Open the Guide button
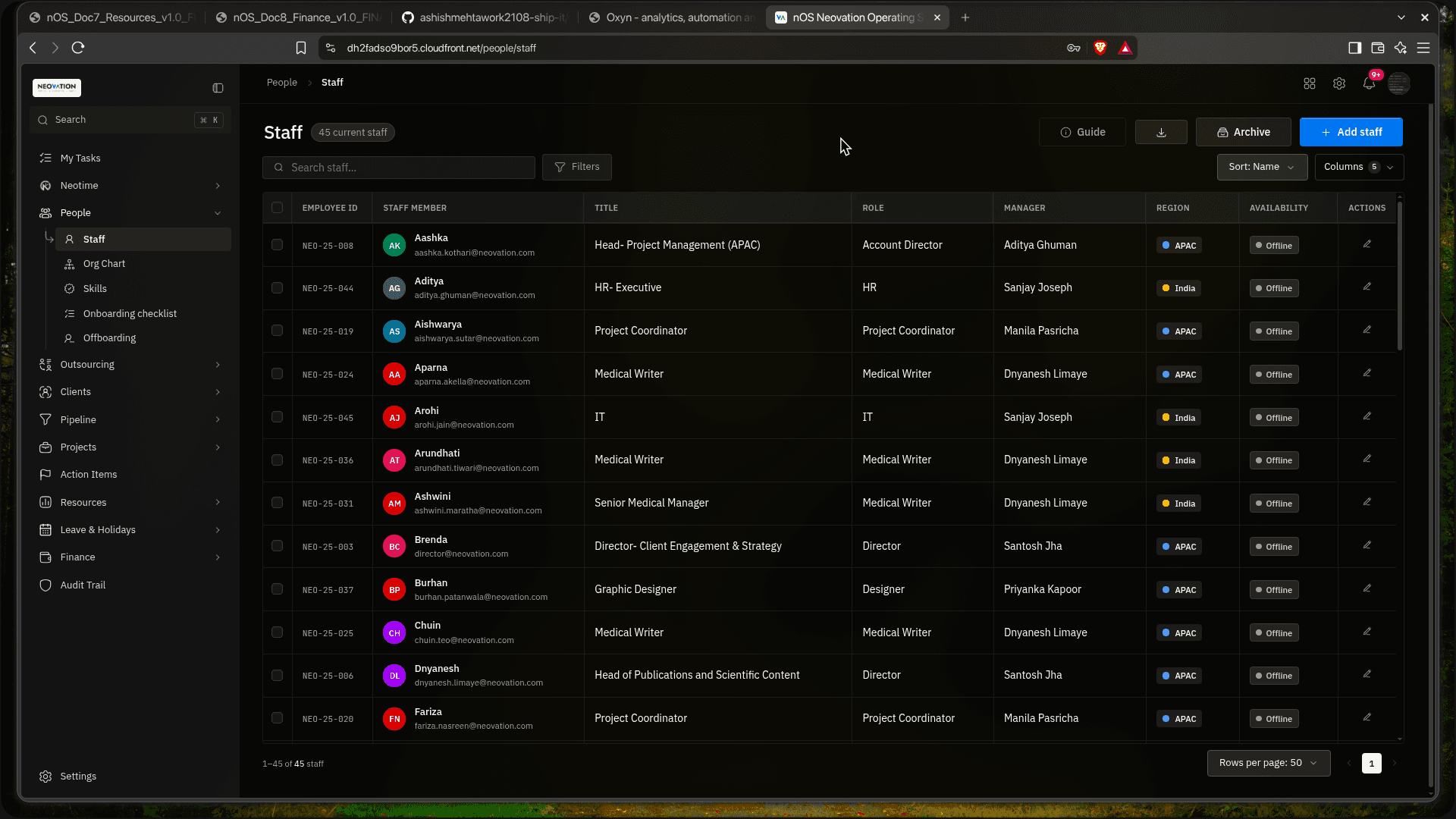The image size is (1456, 819). (1082, 132)
